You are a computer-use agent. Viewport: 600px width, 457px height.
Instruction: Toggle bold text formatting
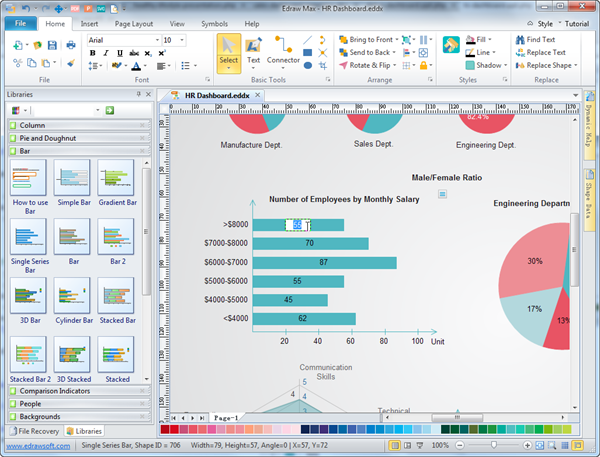92,53
